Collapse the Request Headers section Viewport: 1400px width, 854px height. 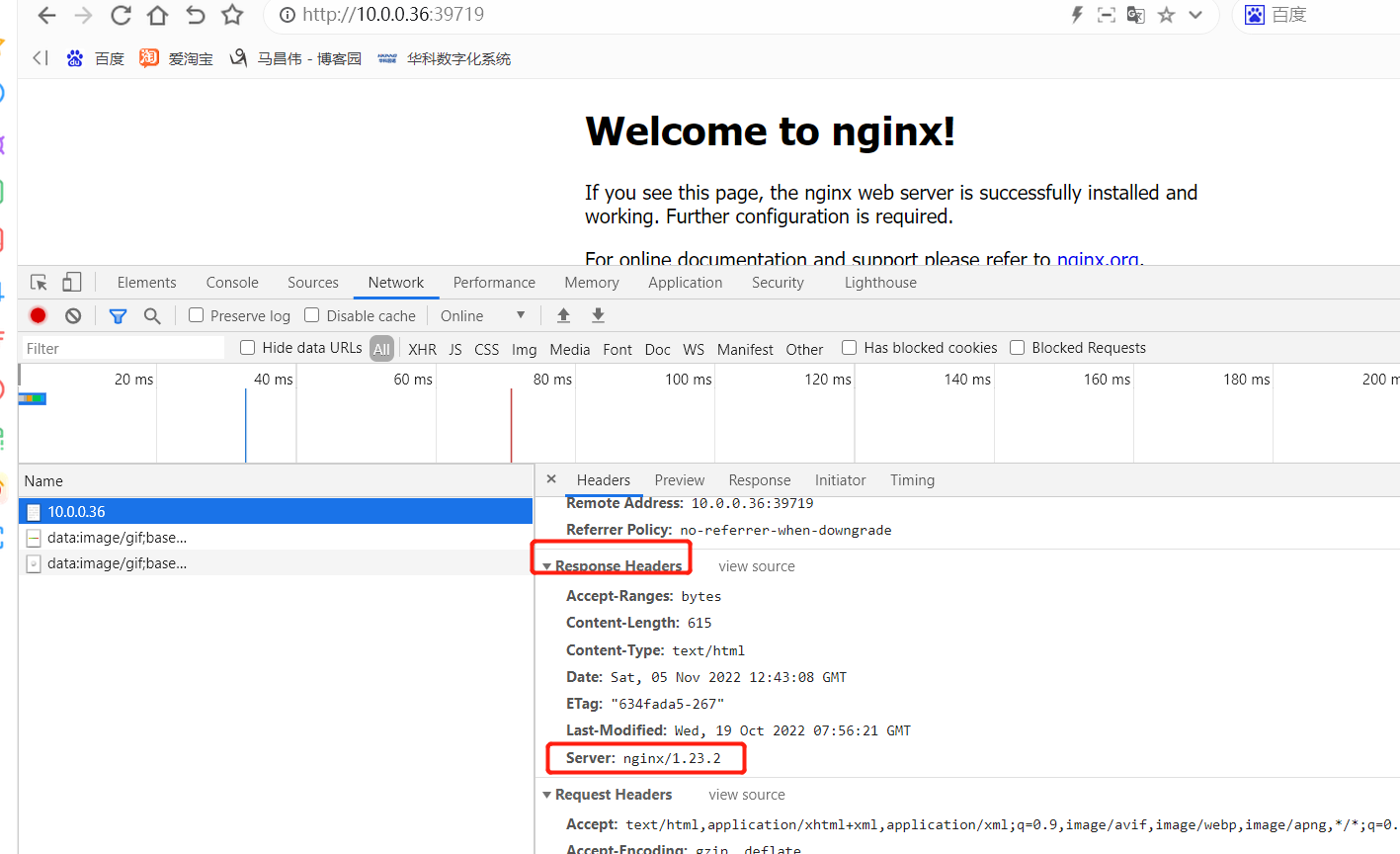click(546, 795)
